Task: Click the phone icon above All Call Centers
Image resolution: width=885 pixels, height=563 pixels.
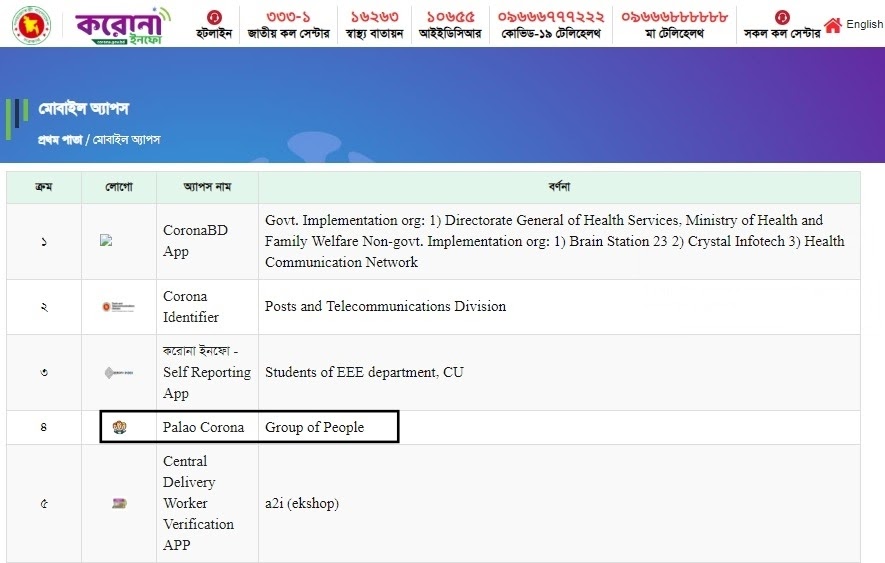Action: tap(782, 17)
